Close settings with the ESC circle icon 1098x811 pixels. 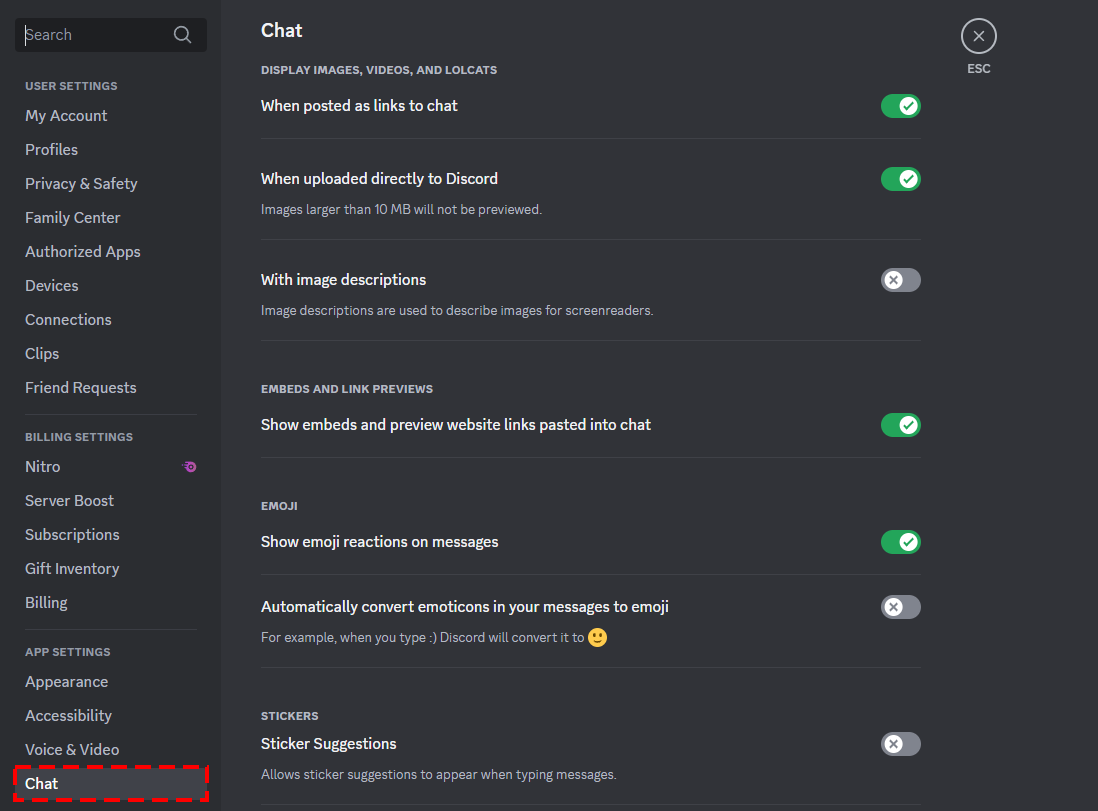click(978, 36)
